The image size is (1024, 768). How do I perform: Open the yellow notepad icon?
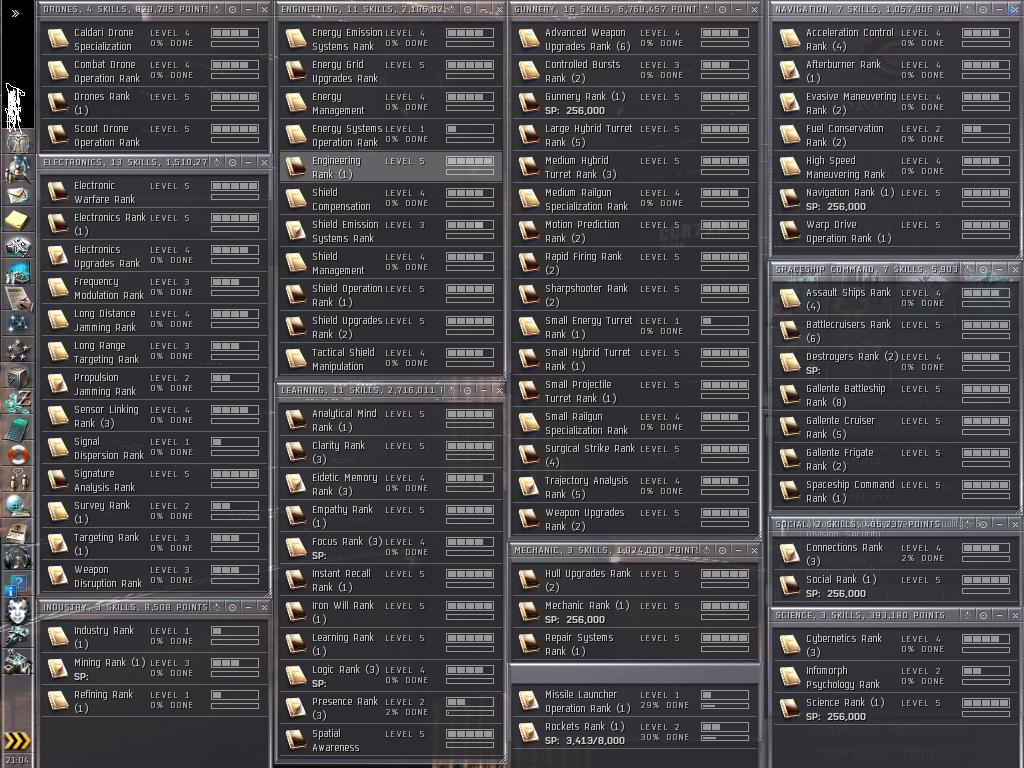point(18,221)
